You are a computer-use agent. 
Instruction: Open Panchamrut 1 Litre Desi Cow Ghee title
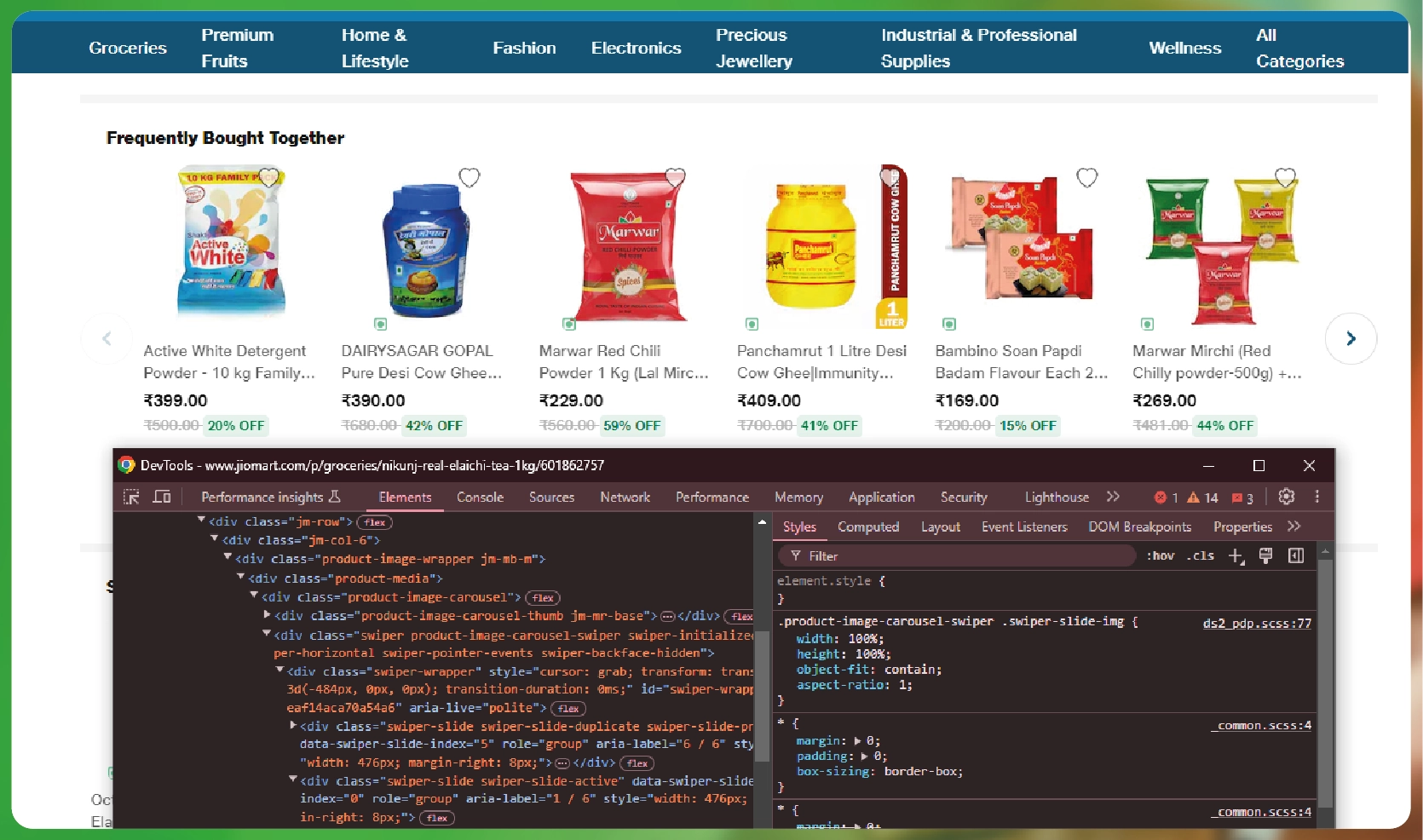[x=821, y=361]
